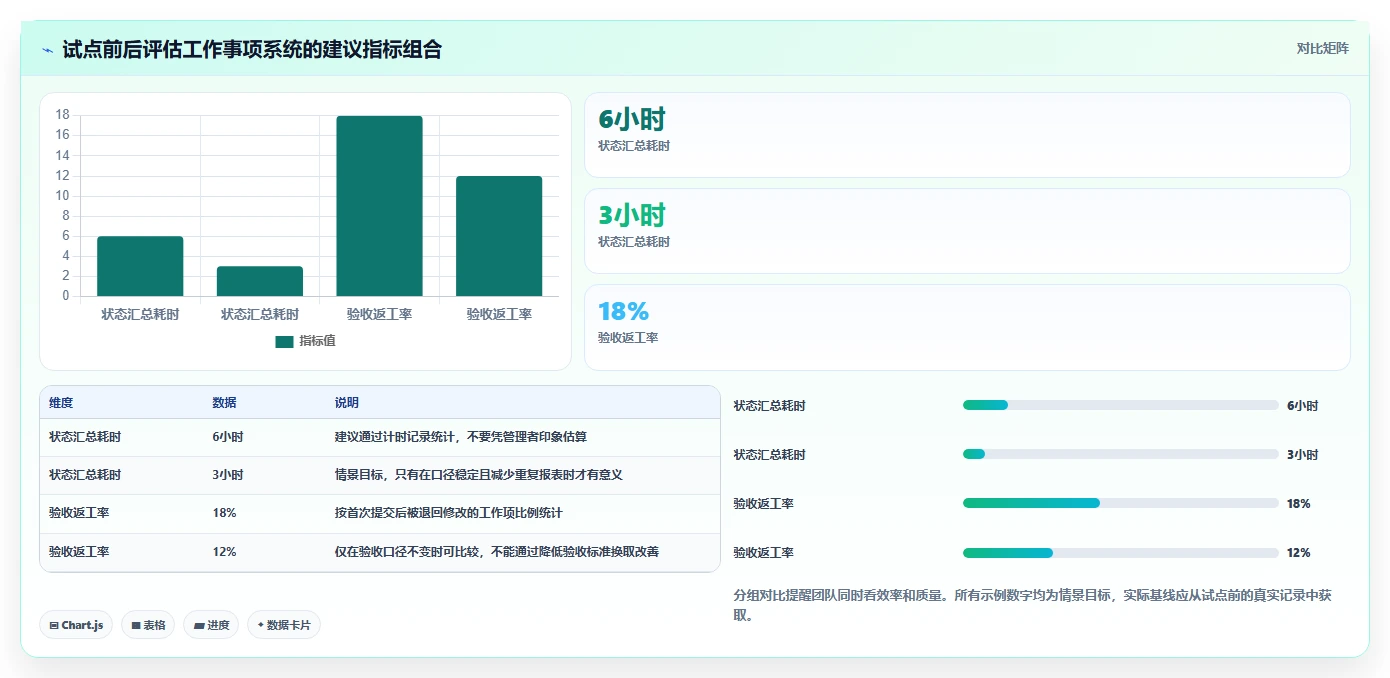1390x678 pixels.
Task: Click the 说明 table column header
Action: click(346, 403)
